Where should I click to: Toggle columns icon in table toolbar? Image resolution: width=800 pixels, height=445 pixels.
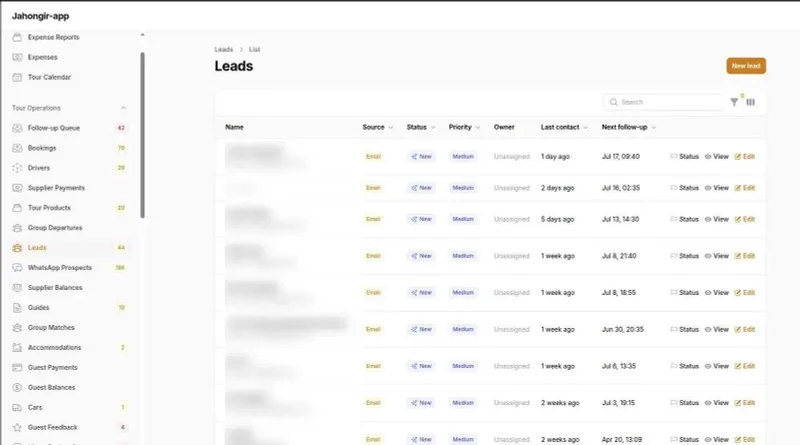tap(751, 102)
